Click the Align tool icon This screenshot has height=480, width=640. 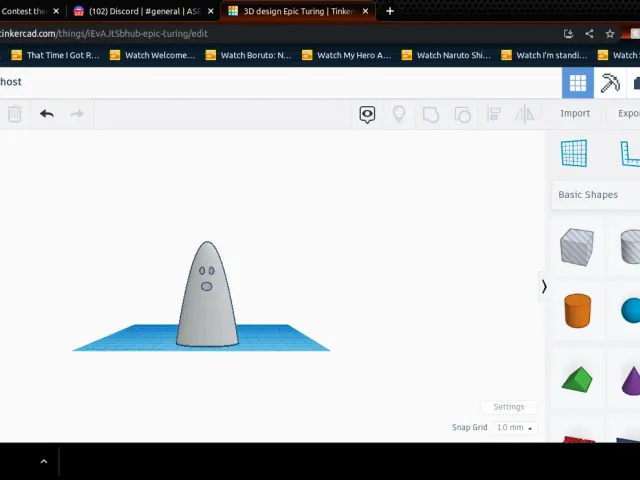coord(494,114)
